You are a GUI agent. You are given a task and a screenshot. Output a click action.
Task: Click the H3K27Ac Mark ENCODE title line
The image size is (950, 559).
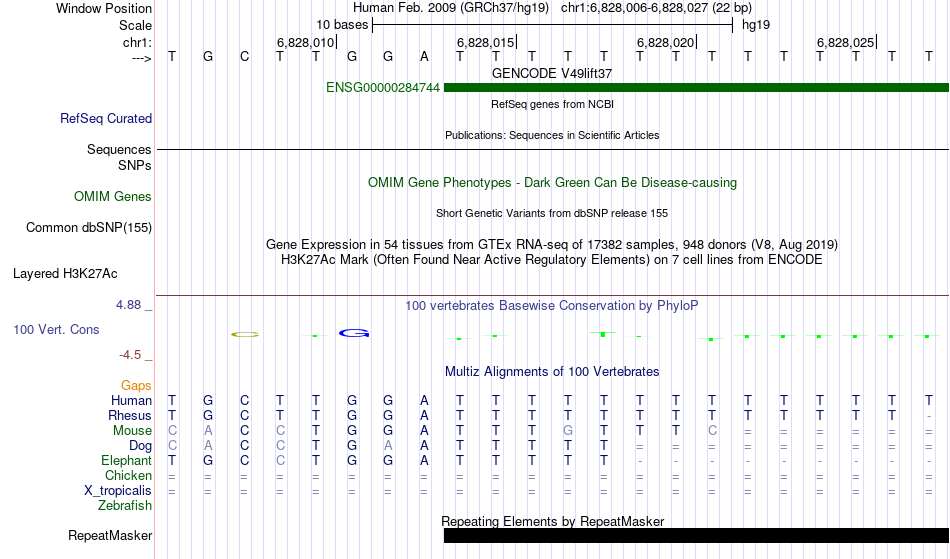click(x=552, y=260)
